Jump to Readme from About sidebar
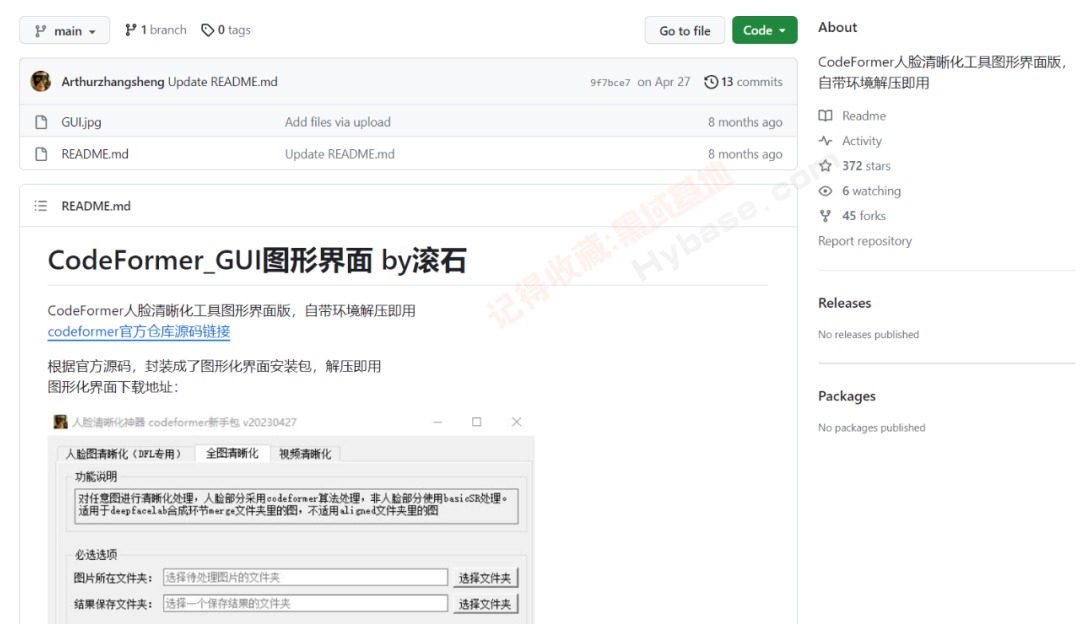The width and height of the screenshot is (1084, 626). 863,115
